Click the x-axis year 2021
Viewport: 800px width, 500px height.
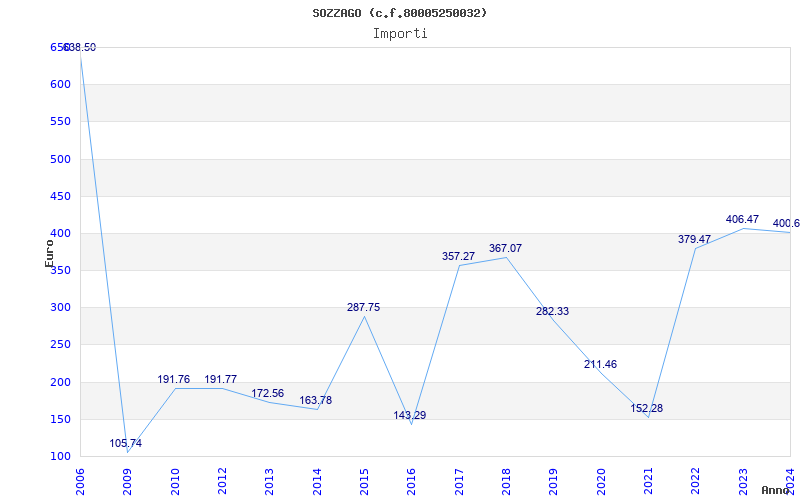648,481
